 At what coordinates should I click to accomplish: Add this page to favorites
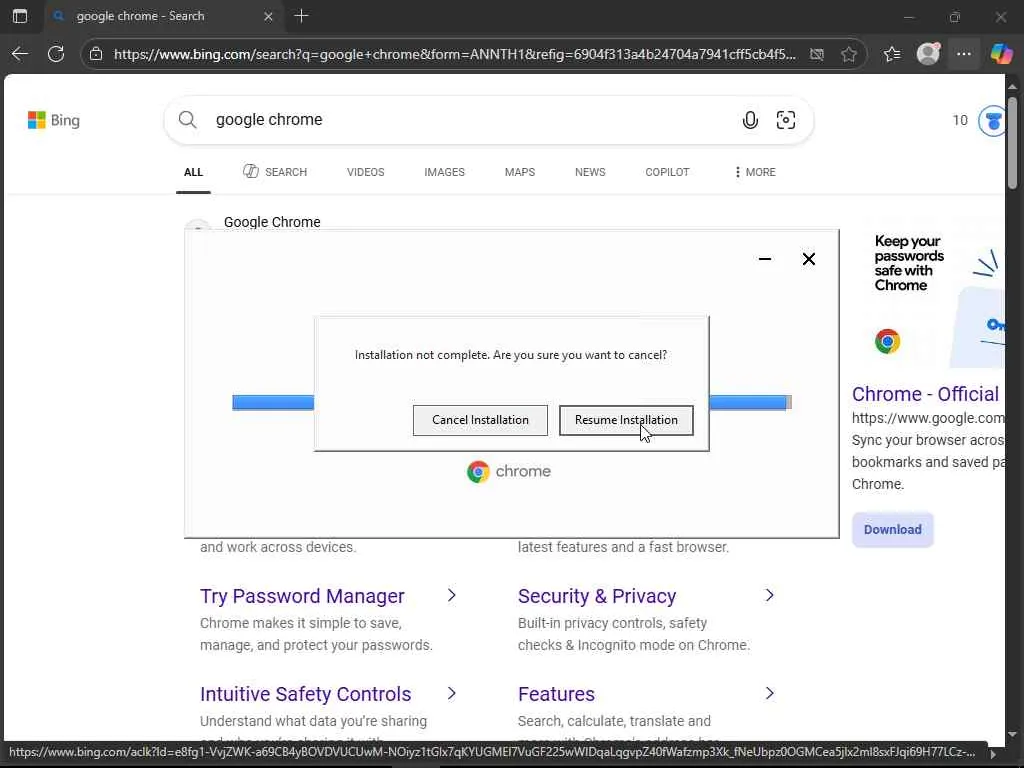pos(848,54)
